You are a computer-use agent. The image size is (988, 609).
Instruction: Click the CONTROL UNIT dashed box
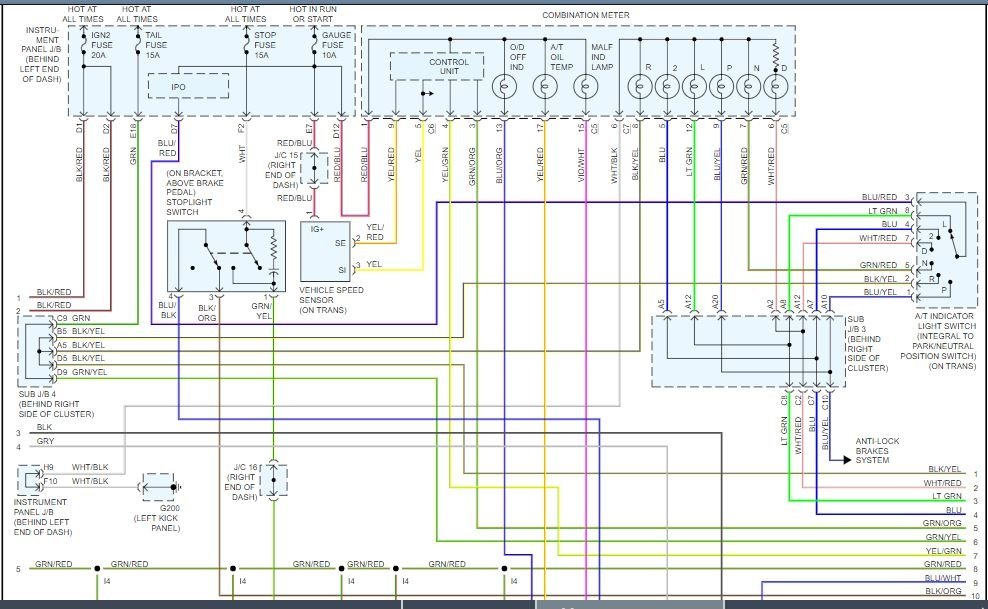pos(437,66)
